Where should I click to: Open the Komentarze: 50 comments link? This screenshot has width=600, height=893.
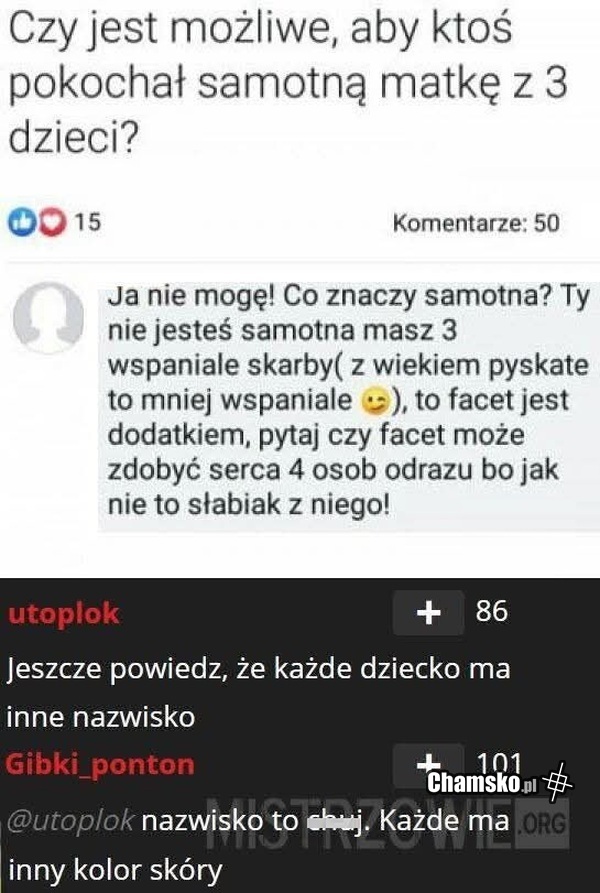(x=475, y=223)
